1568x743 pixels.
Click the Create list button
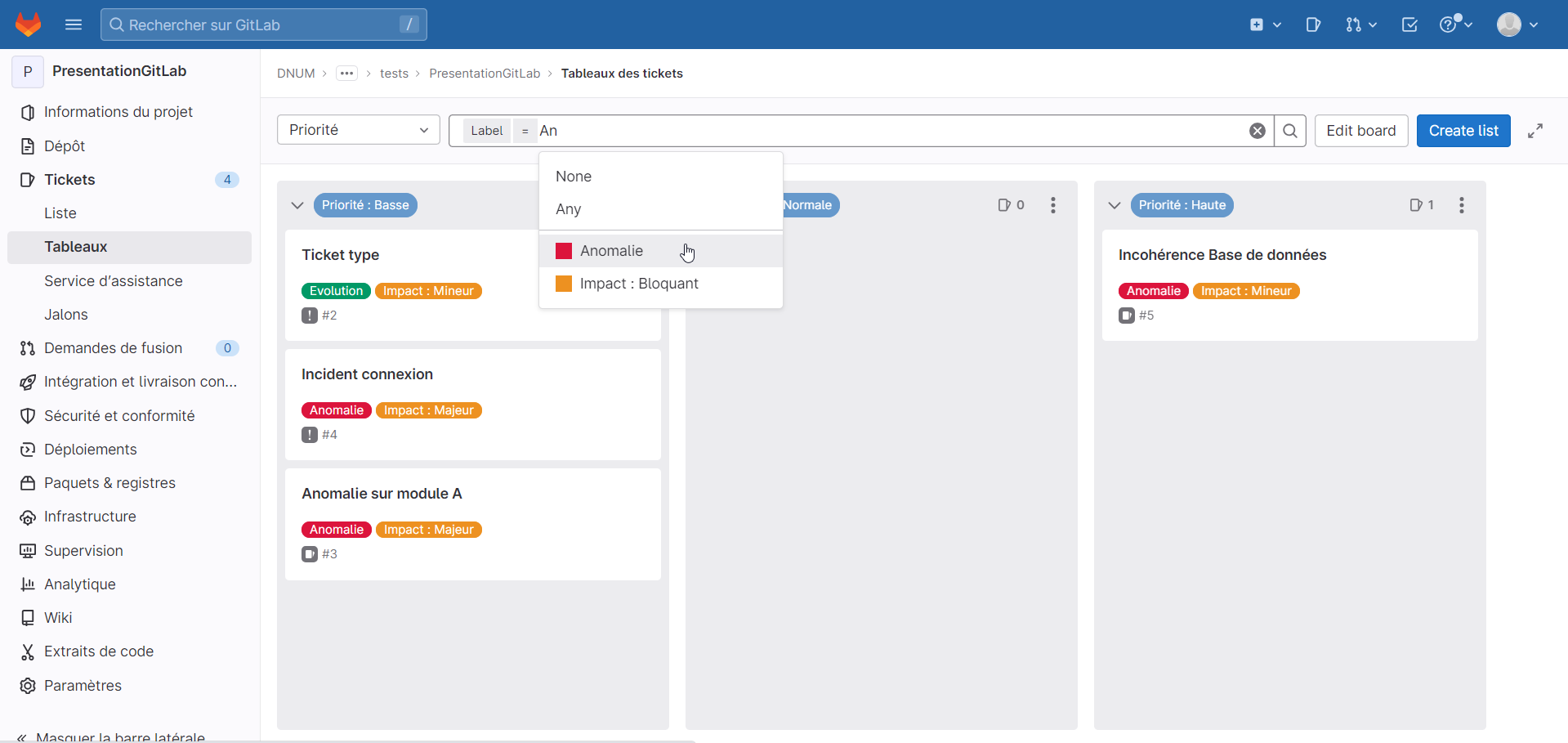(x=1463, y=131)
